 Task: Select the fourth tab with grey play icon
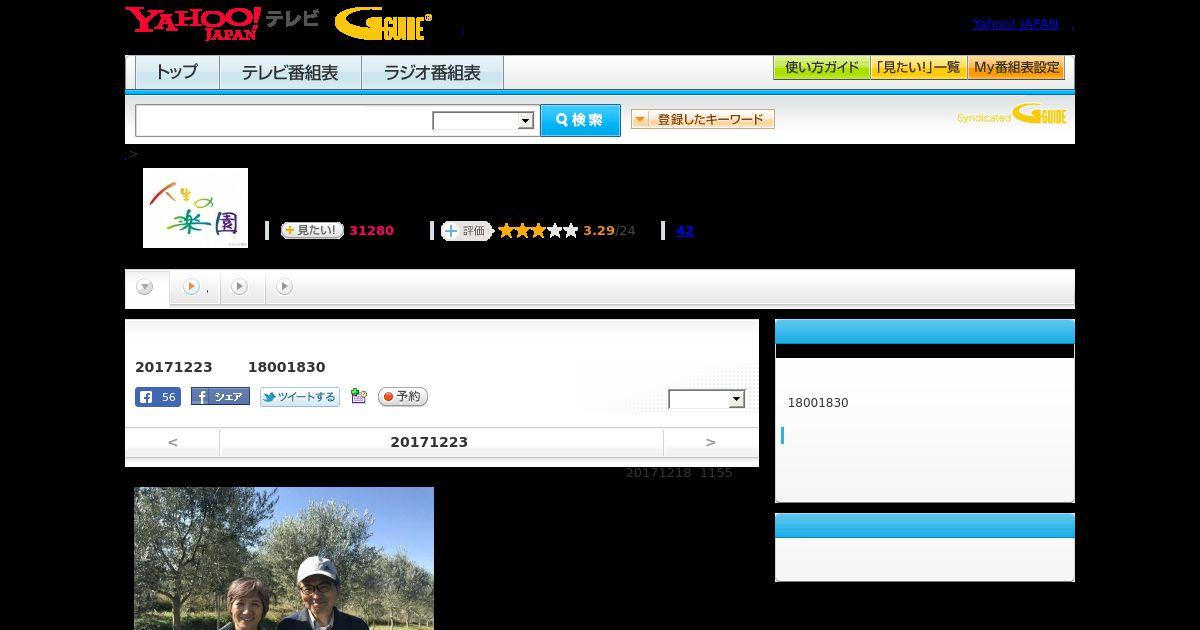pyautogui.click(x=285, y=287)
